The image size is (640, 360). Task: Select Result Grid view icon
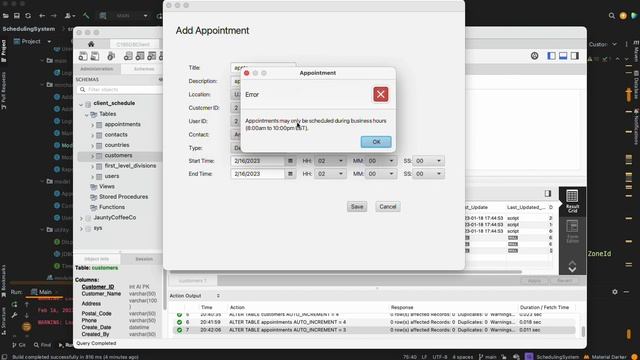pyautogui.click(x=572, y=201)
